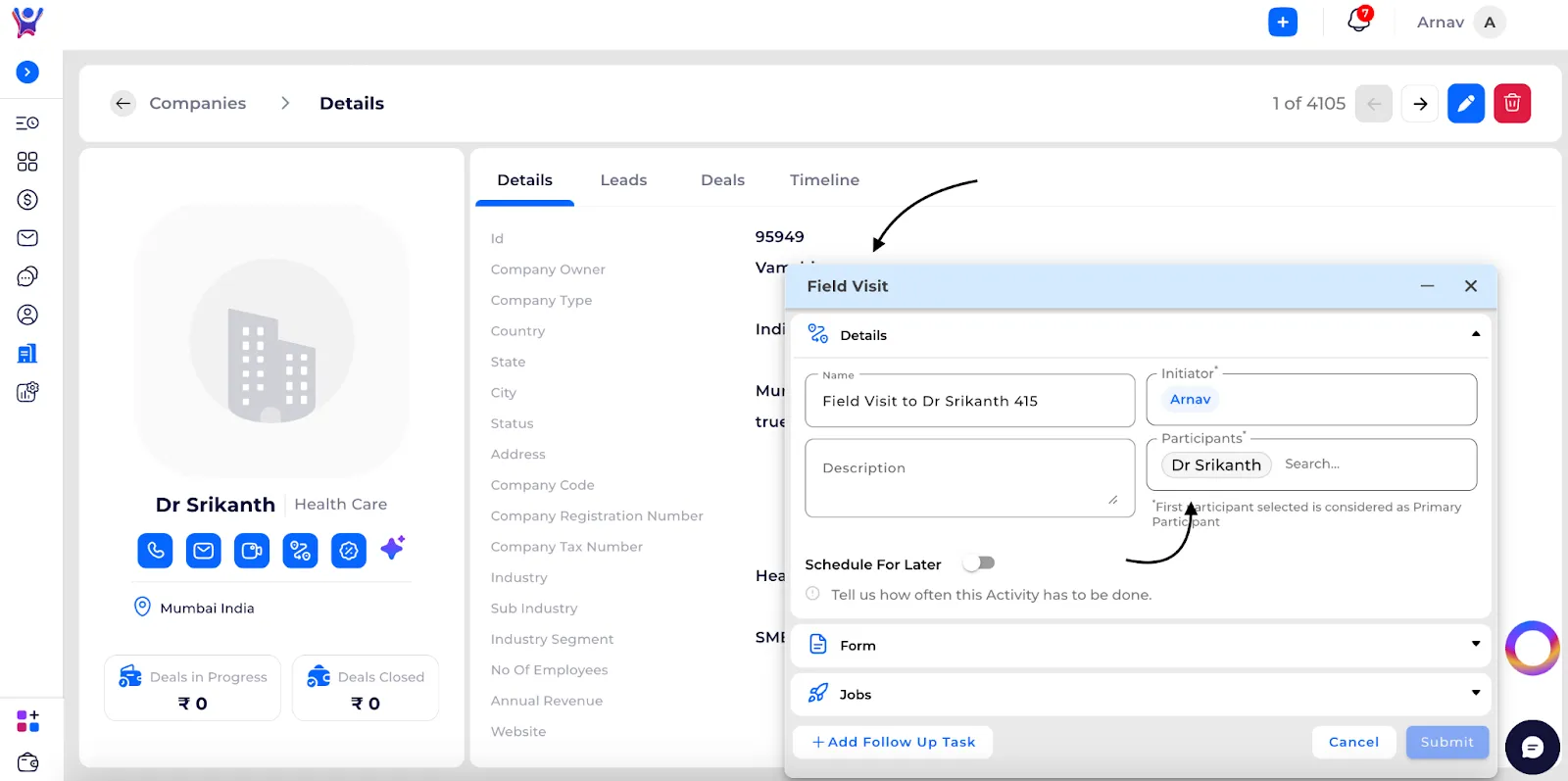Click the Company Registration Number label
The image size is (1568, 781).
coord(597,515)
